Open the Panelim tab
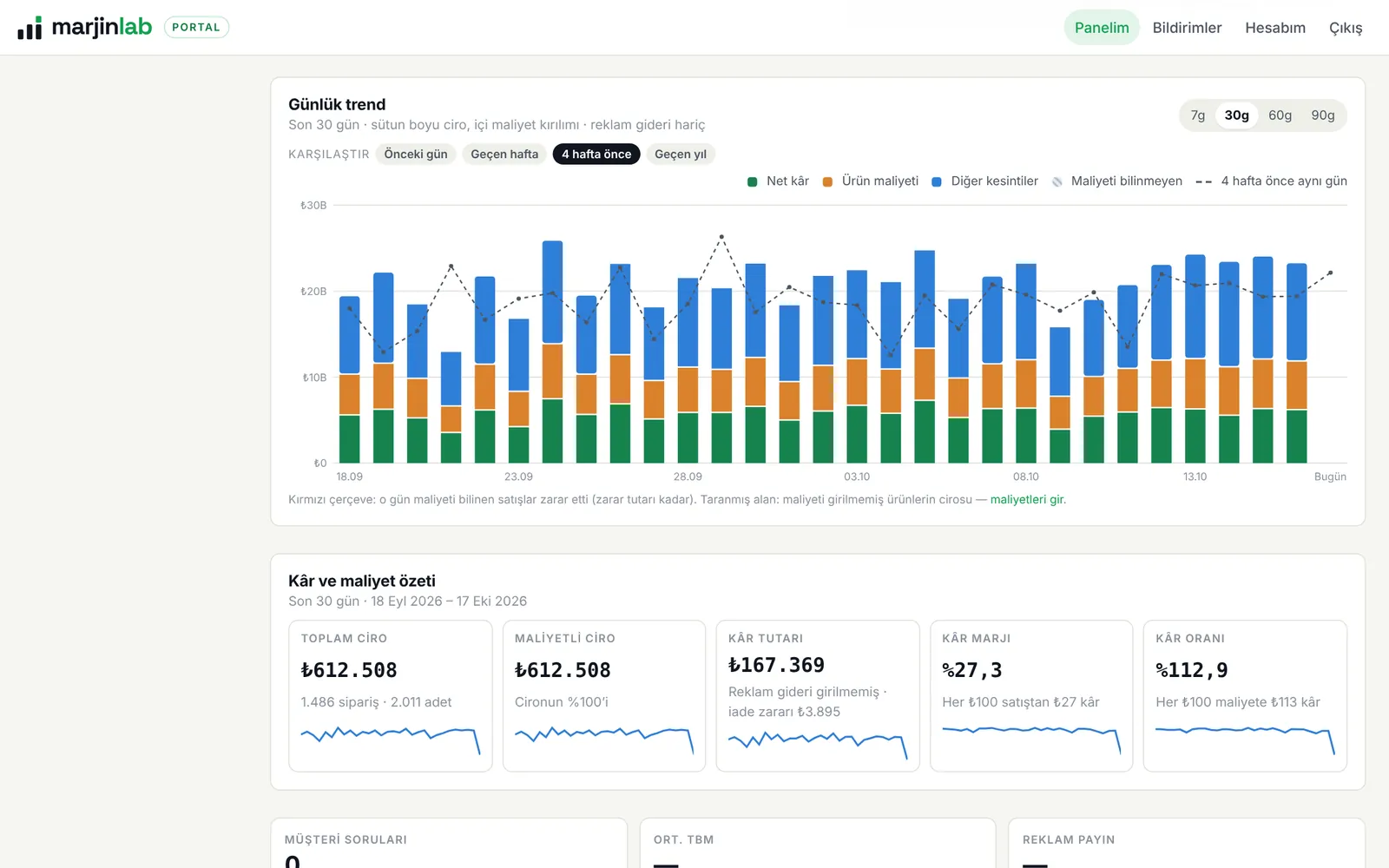The height and width of the screenshot is (868, 1389). coord(1102,28)
